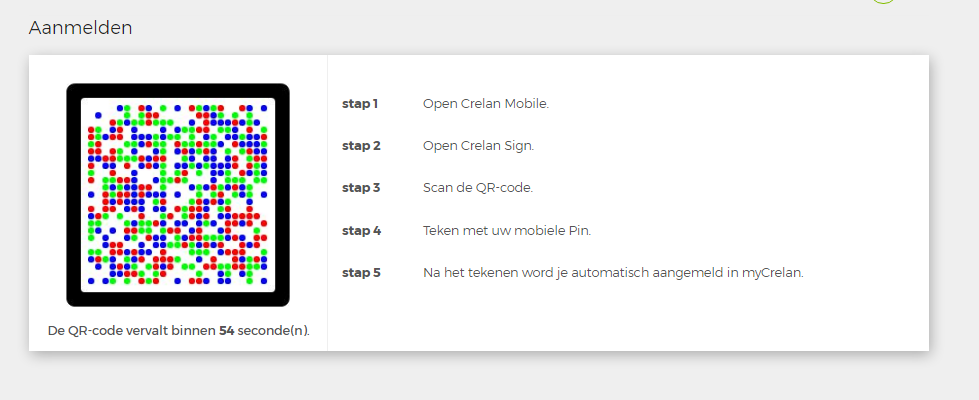
Task: Click the bold 54 seconds counter
Action: point(226,330)
